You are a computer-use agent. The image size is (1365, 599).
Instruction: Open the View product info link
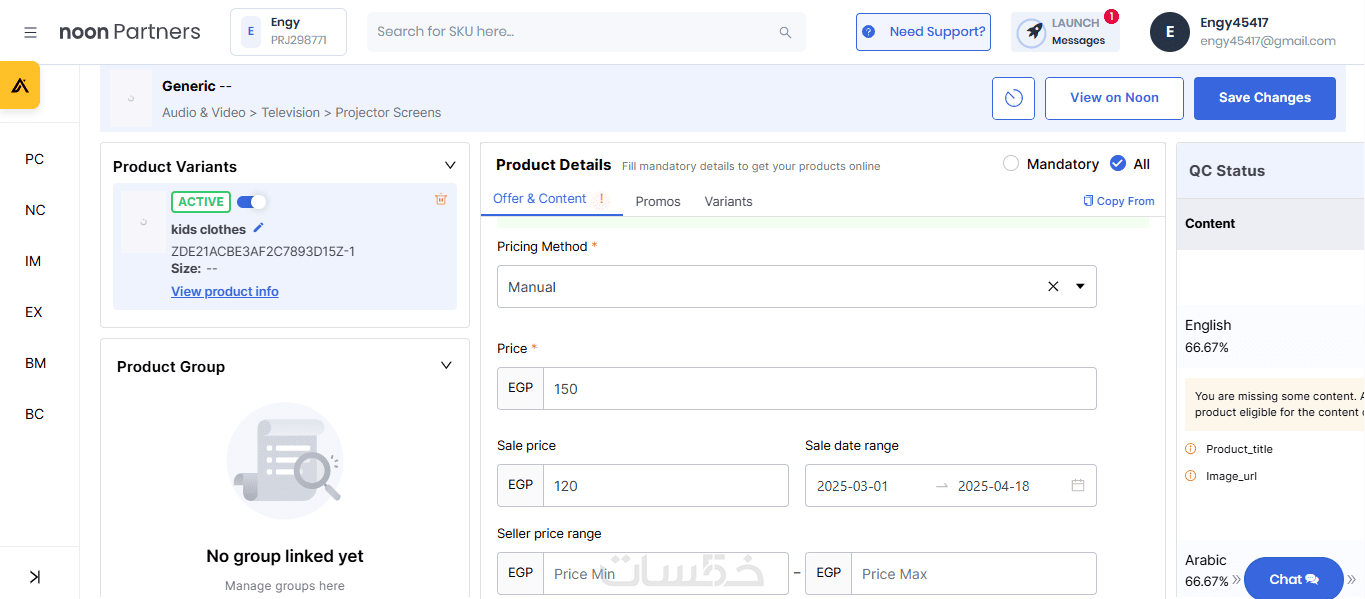tap(225, 292)
